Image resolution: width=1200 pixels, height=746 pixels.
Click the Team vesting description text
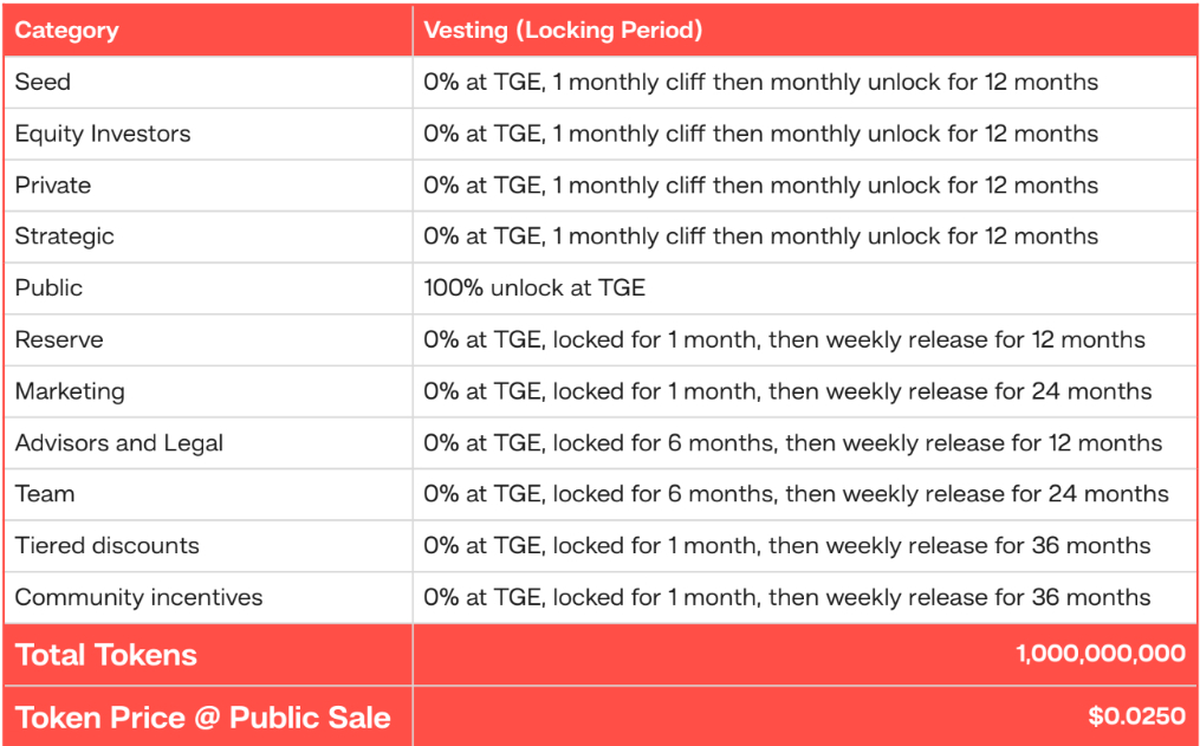[x=796, y=494]
